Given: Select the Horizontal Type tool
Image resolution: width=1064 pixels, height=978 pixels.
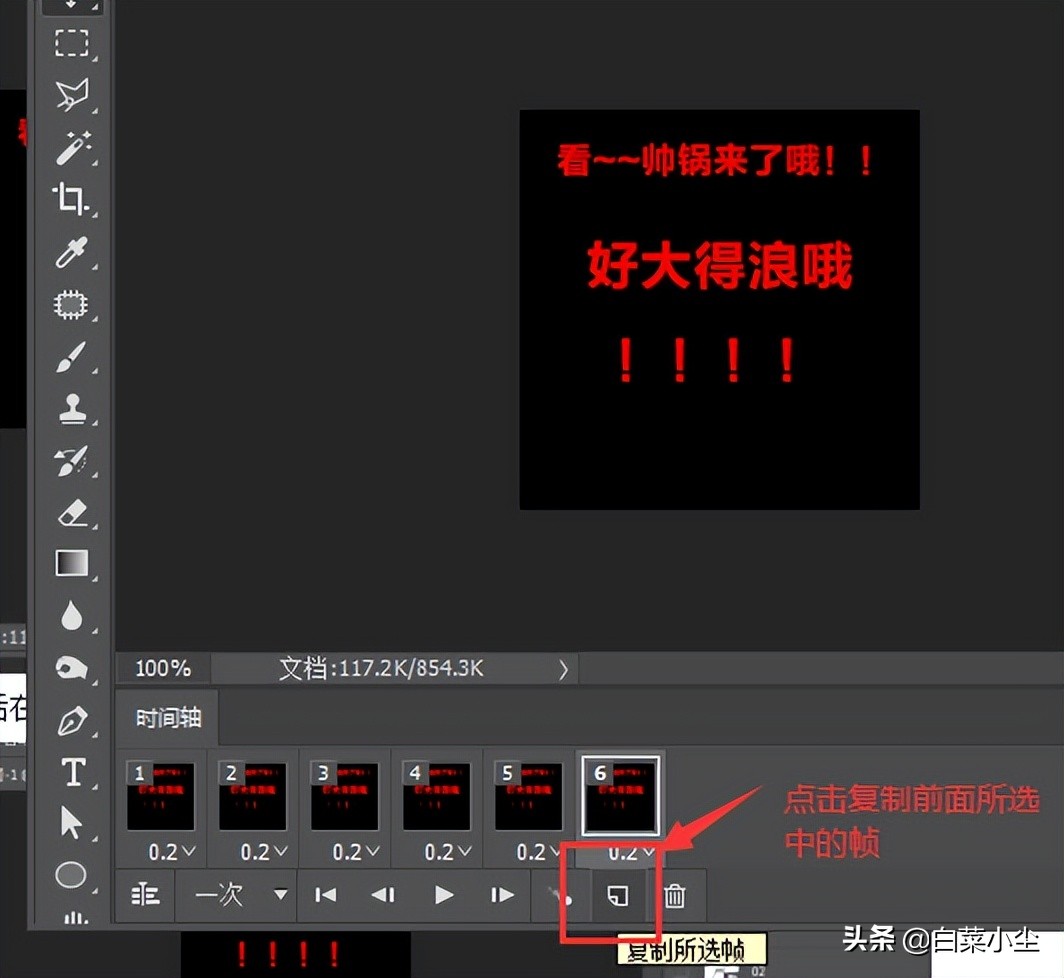Looking at the screenshot, I should coord(72,772).
